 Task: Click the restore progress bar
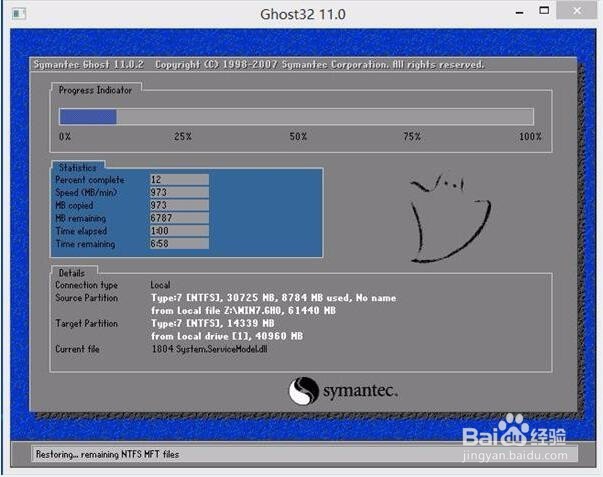297,117
